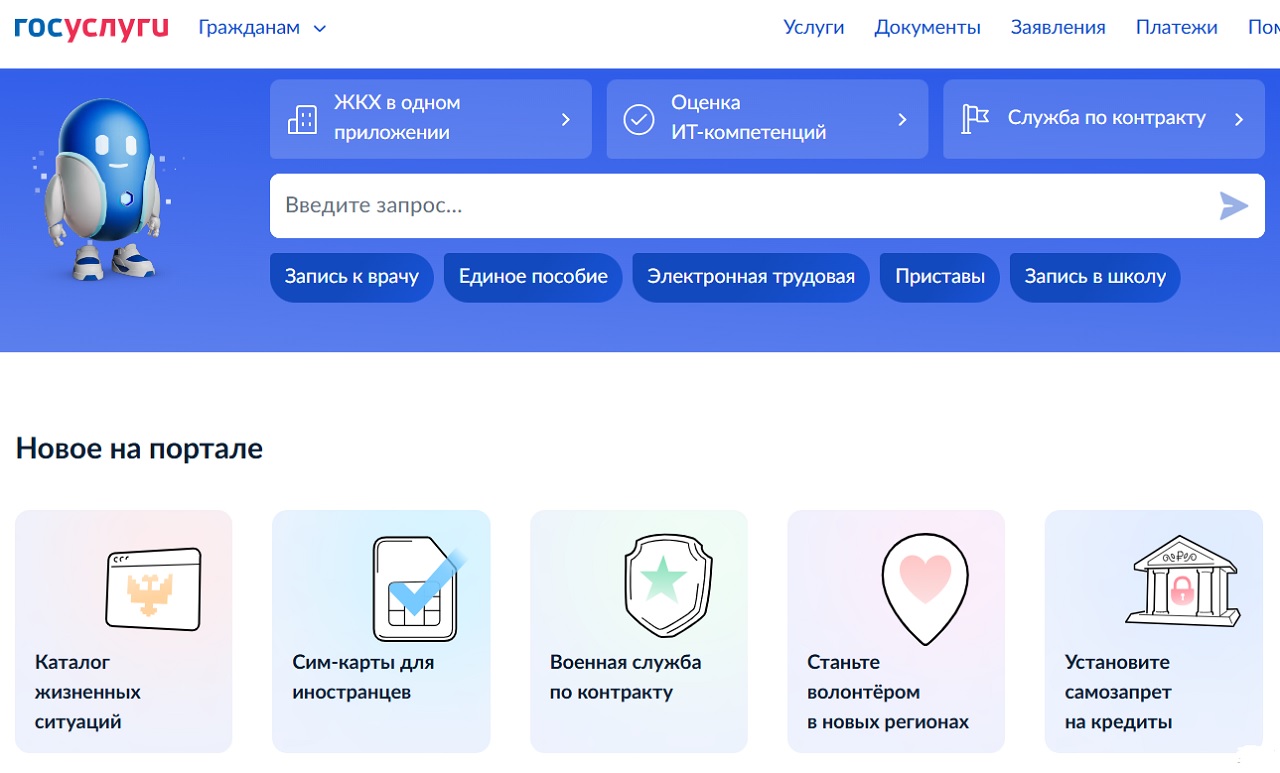Image resolution: width=1280 pixels, height=773 pixels.
Task: Click the chevron next to Гражданам
Action: pyautogui.click(x=320, y=29)
